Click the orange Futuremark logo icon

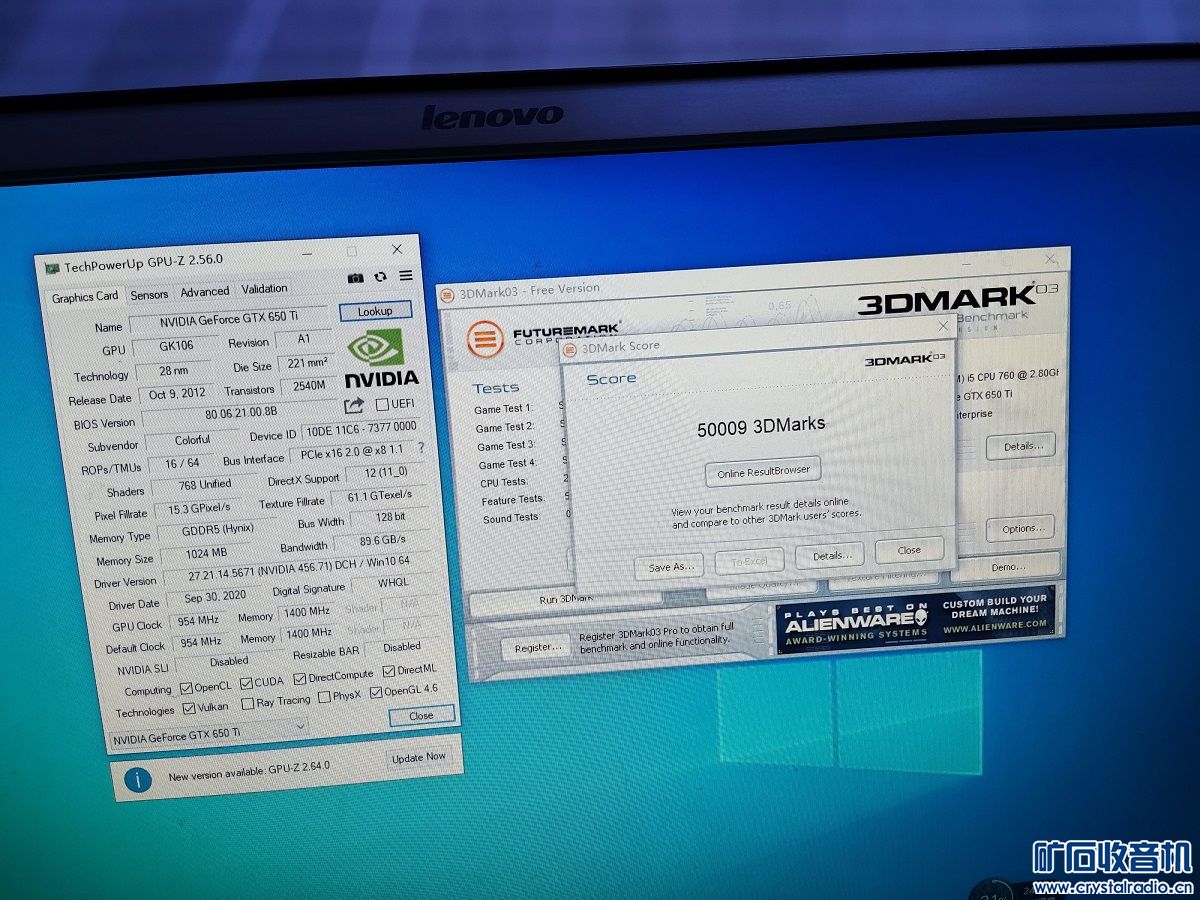point(486,339)
